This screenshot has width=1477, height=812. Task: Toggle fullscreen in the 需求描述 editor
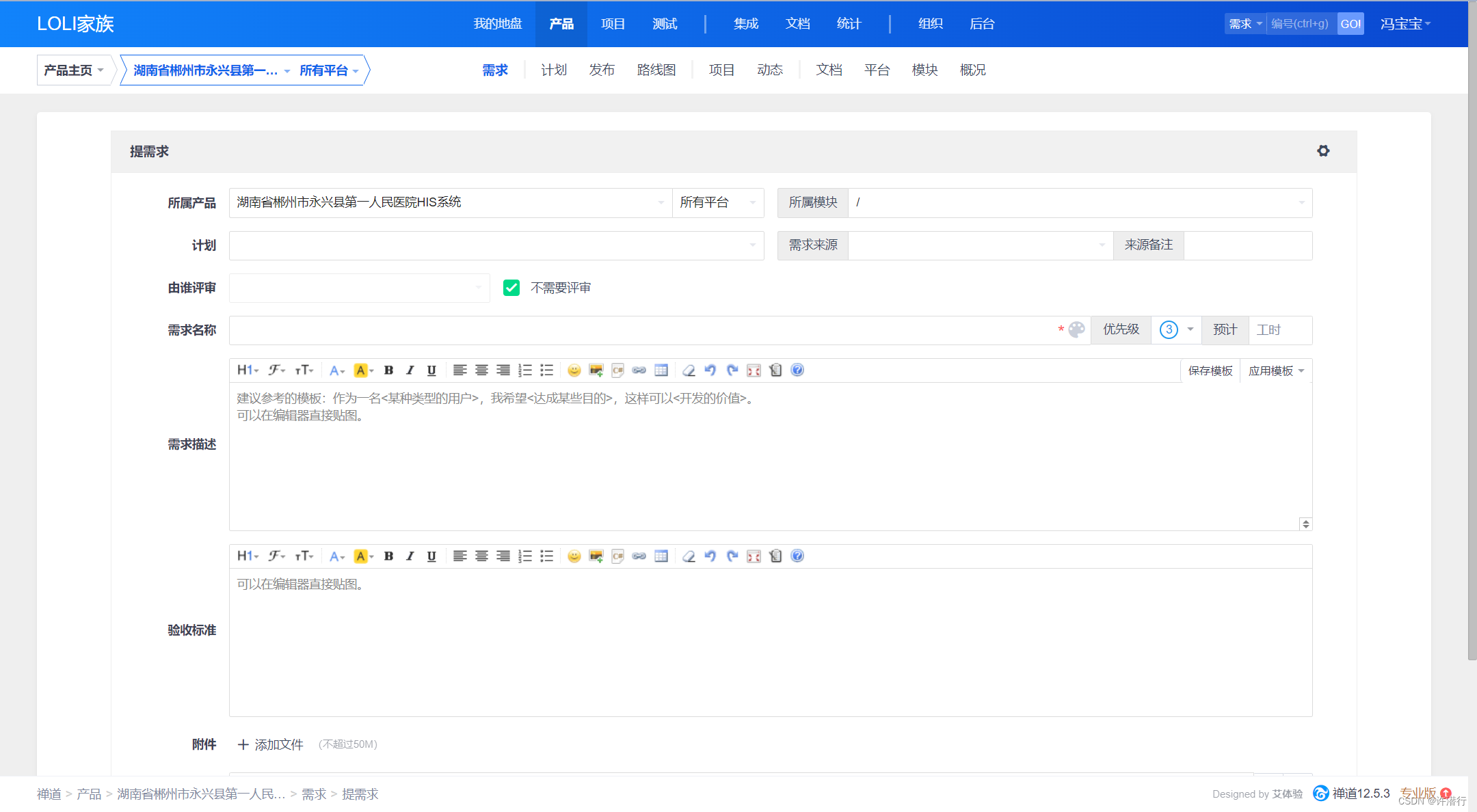coord(754,370)
